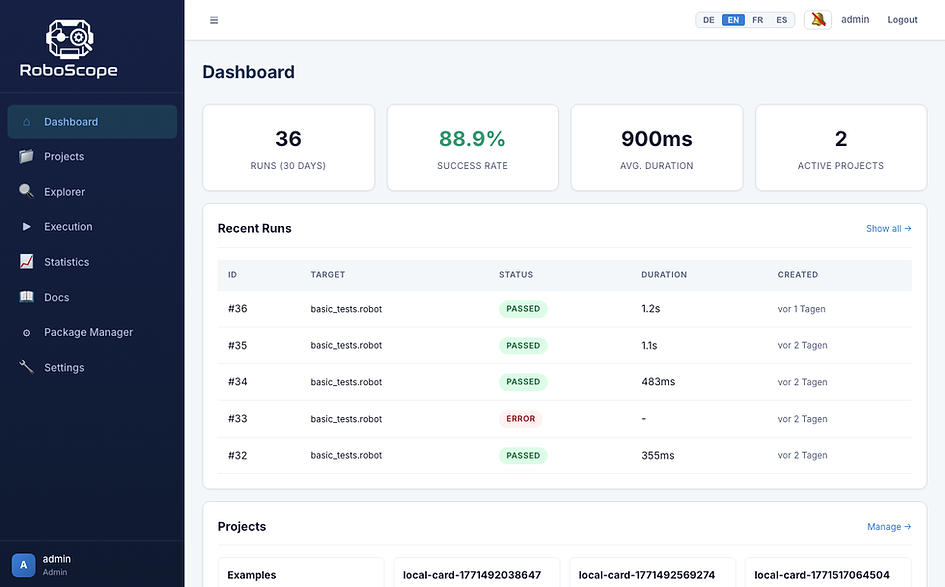This screenshot has height=587, width=945.
Task: Click 'vor 1 Tagen' created cell
Action: pyautogui.click(x=802, y=309)
